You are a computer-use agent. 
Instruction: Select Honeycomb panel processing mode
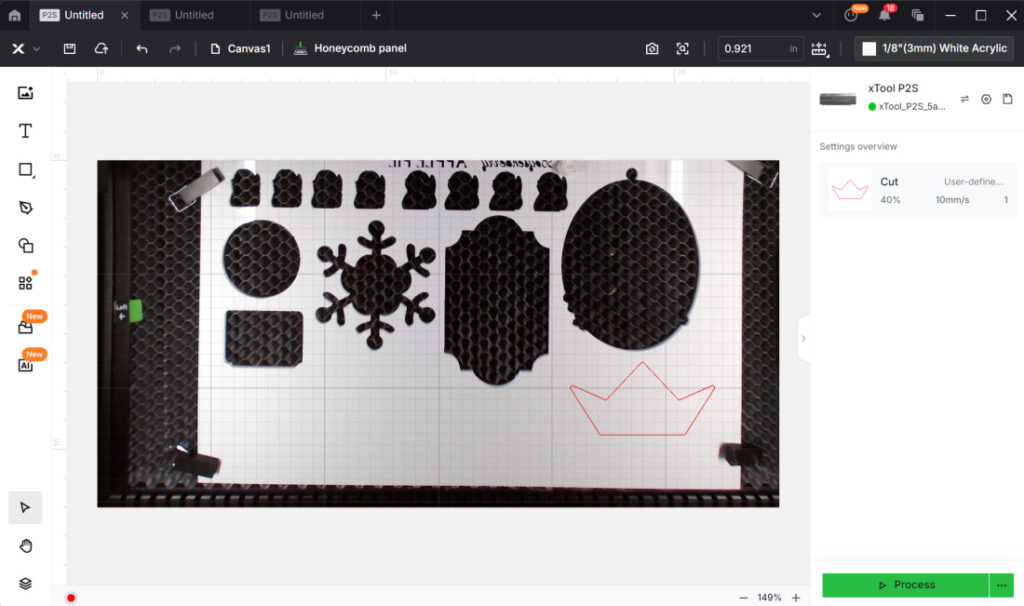[351, 48]
